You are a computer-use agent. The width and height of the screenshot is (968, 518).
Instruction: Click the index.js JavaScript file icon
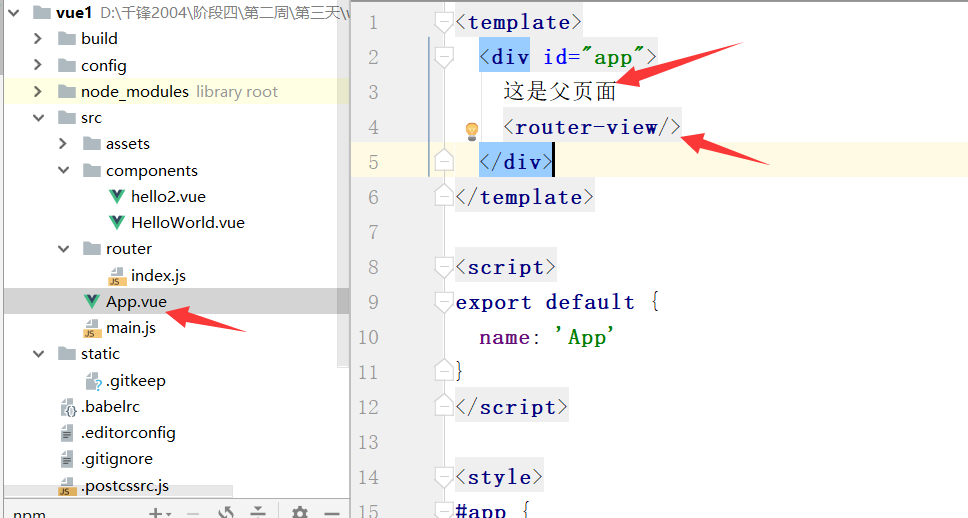click(x=117, y=276)
